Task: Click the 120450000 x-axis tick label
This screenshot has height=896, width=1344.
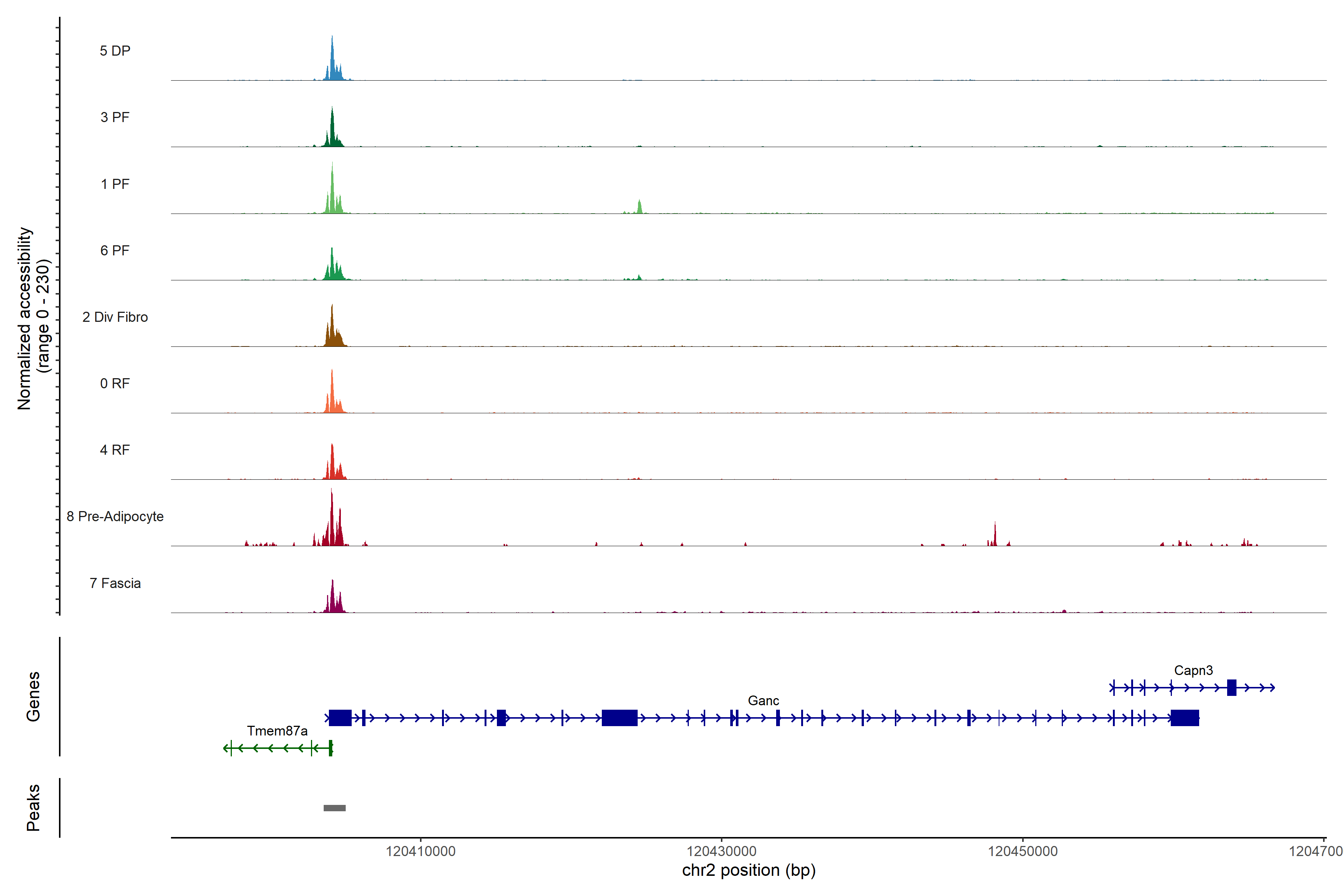Action: (1022, 852)
